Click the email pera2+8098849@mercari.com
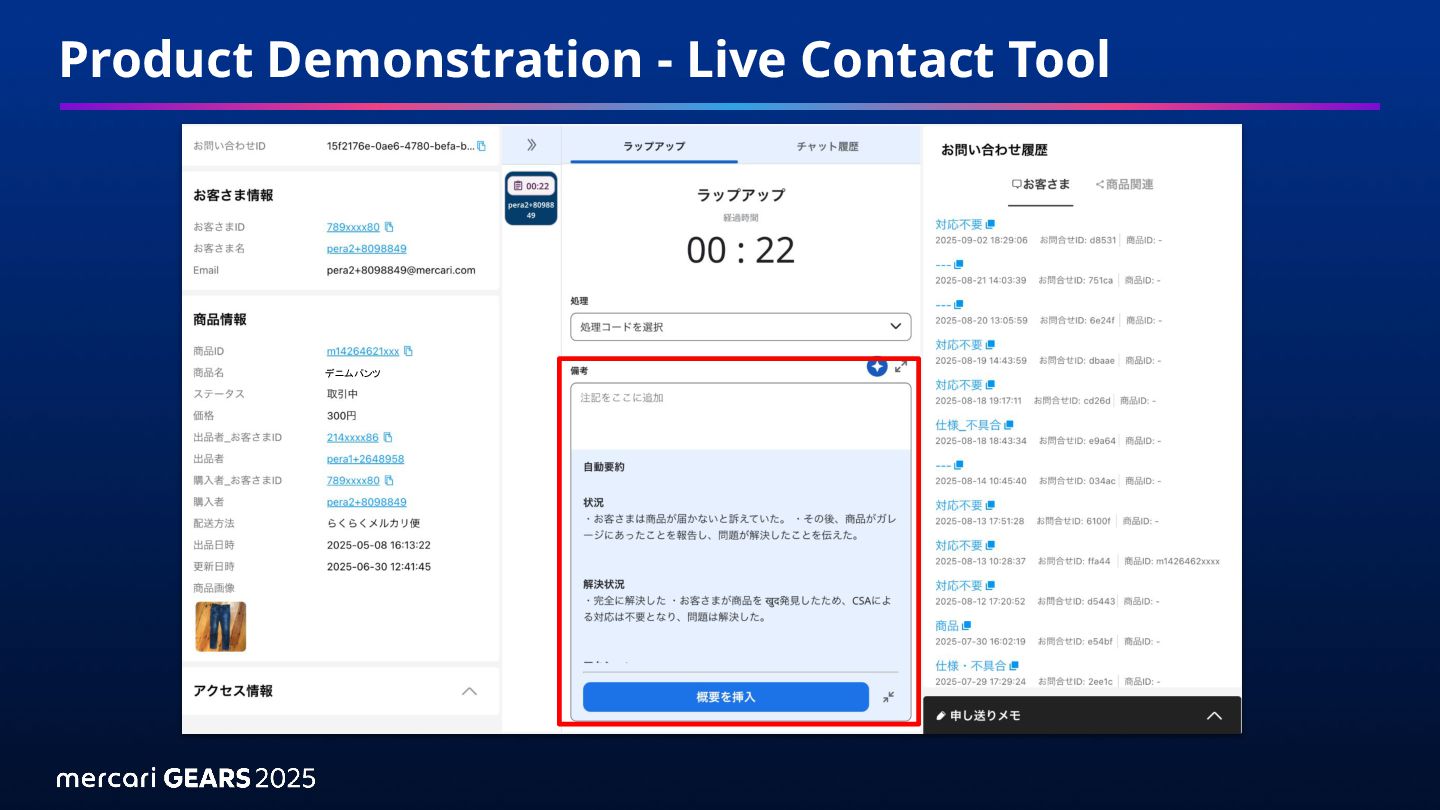The width and height of the screenshot is (1440, 810). [401, 270]
